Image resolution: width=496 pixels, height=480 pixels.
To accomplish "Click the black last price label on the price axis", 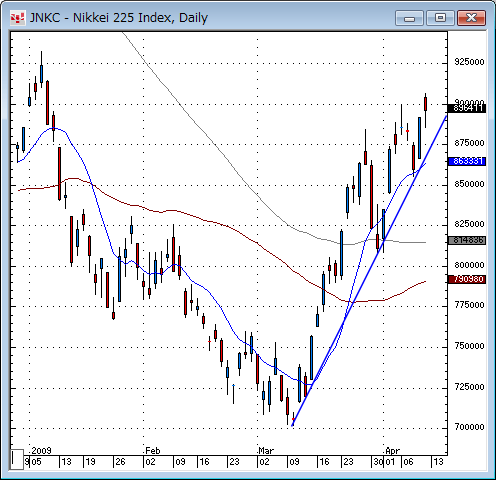I will [467, 108].
